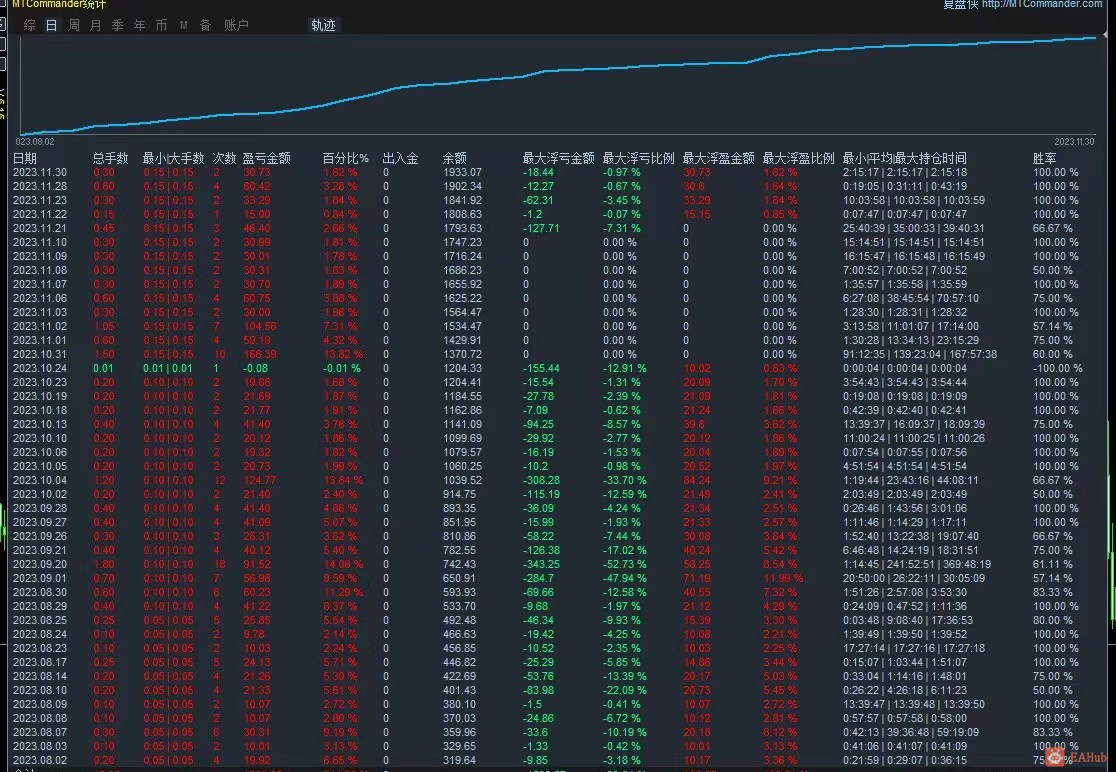Switch to the 账户 account tab

pos(236,26)
